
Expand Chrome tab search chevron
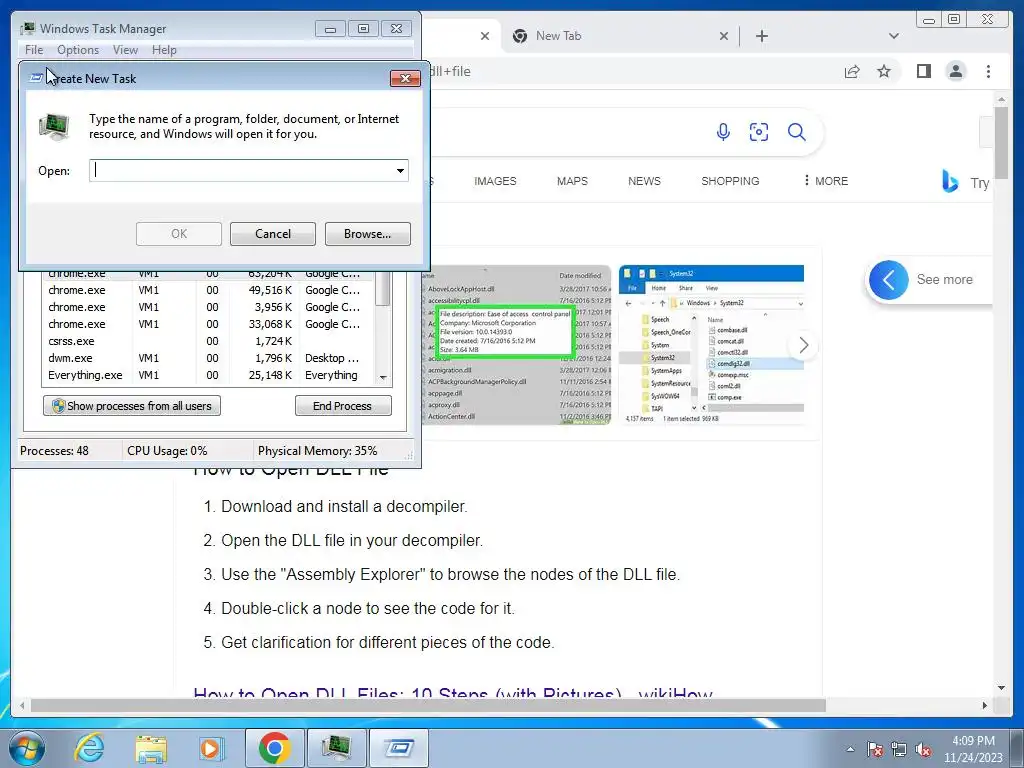tap(894, 36)
